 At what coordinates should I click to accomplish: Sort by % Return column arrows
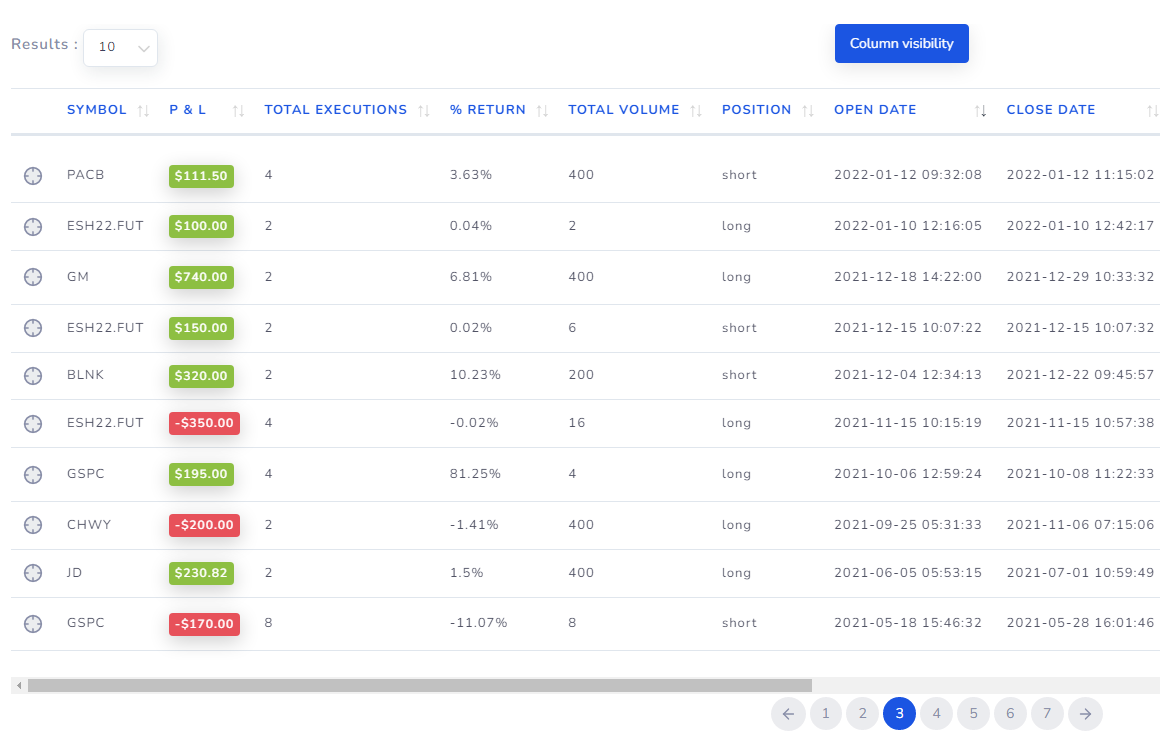[x=542, y=111]
